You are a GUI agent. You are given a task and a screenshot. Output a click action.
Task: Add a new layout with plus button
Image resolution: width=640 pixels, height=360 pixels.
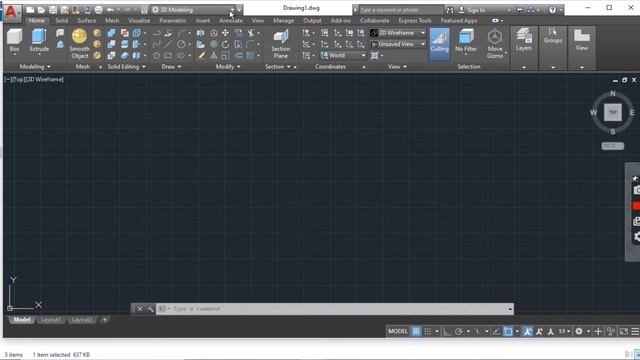pyautogui.click(x=104, y=320)
